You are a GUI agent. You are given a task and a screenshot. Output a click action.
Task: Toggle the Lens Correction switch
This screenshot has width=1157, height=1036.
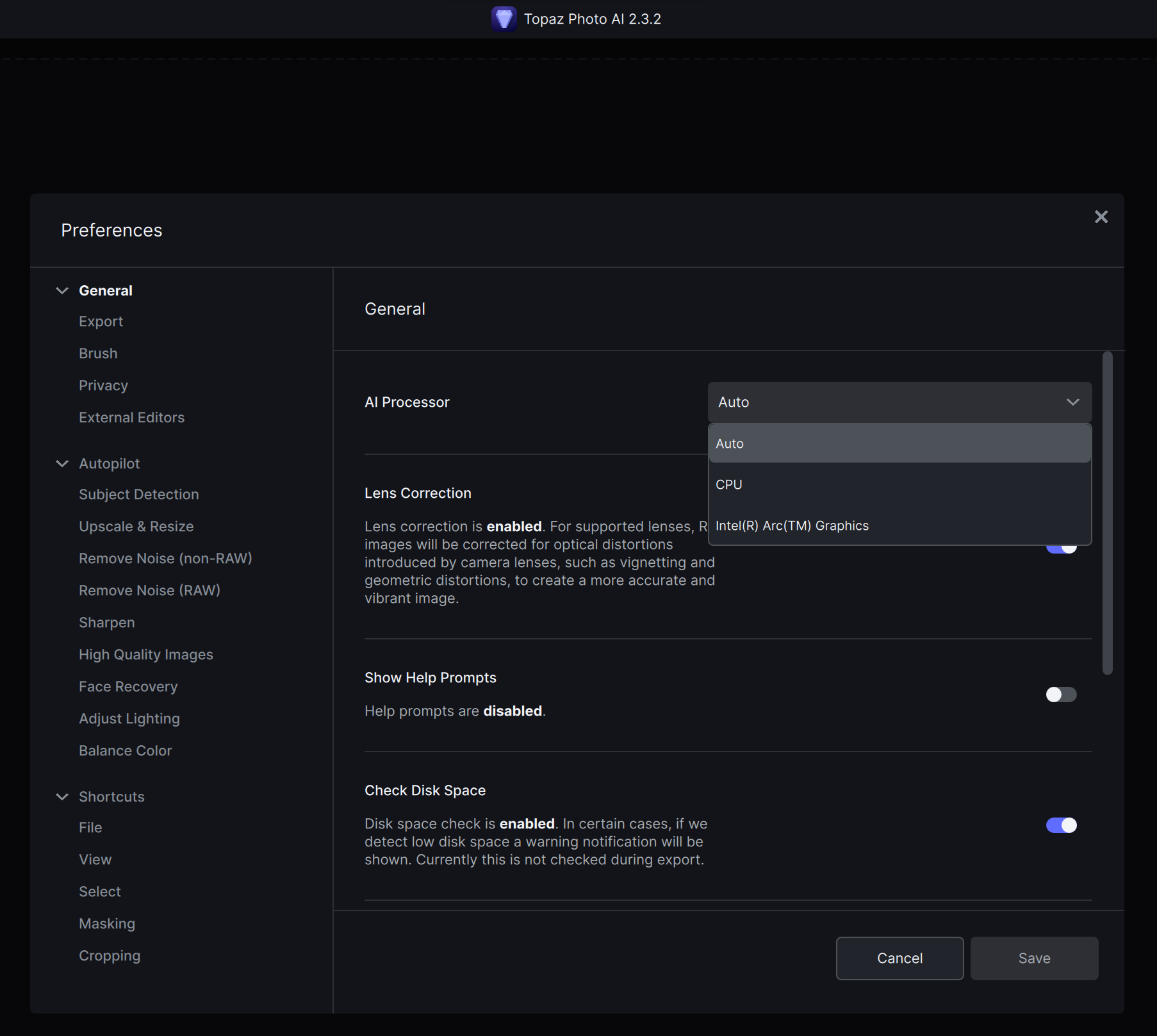coord(1061,548)
